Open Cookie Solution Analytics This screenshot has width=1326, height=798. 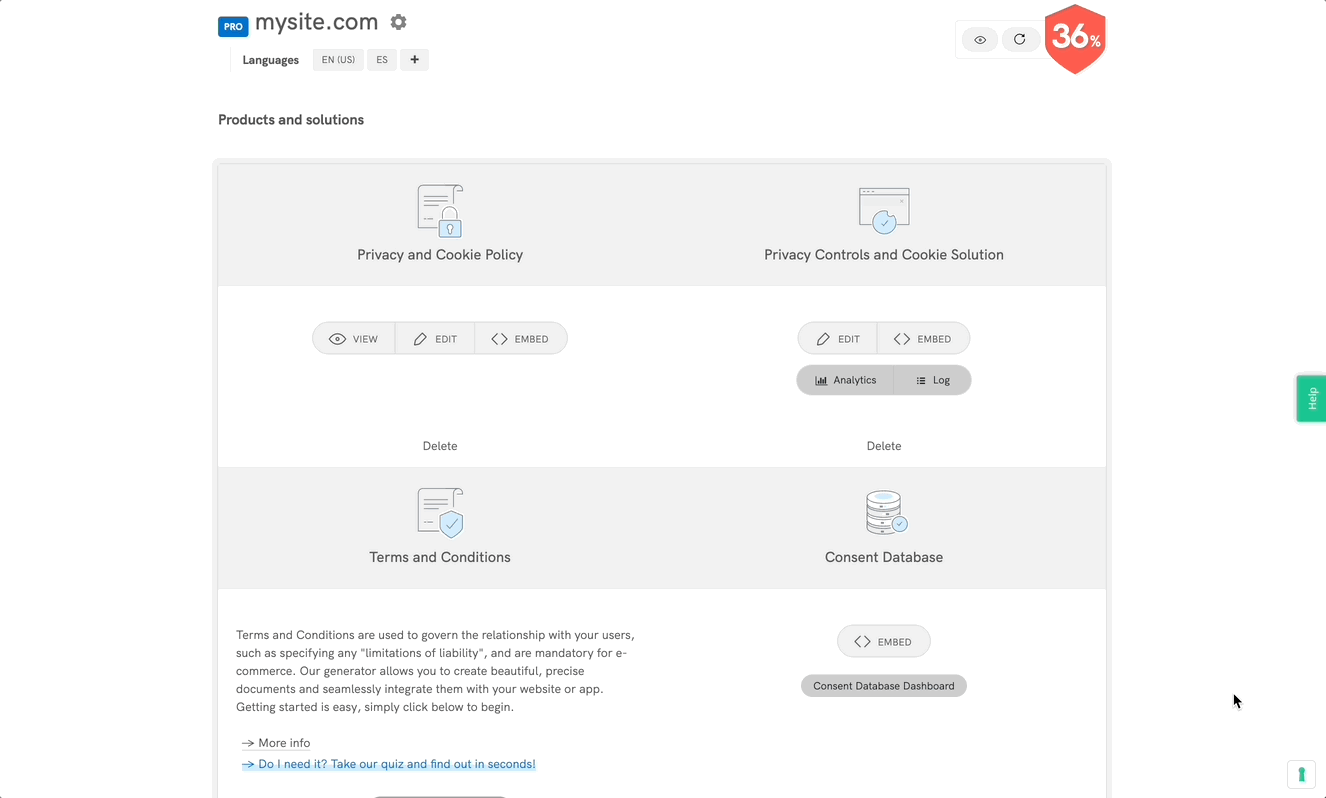click(846, 380)
